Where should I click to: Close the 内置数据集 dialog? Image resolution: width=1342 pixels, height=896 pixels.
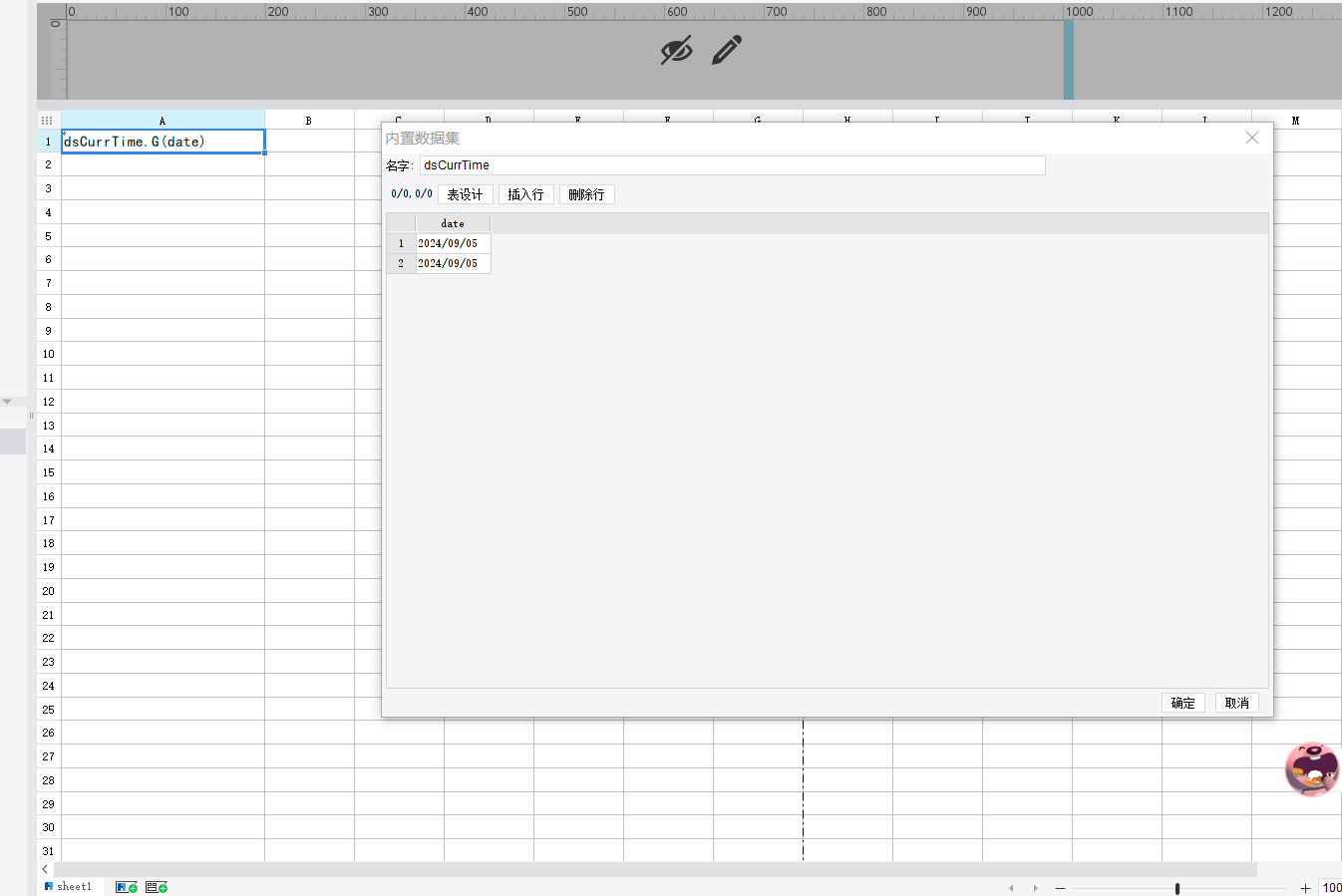(1252, 138)
